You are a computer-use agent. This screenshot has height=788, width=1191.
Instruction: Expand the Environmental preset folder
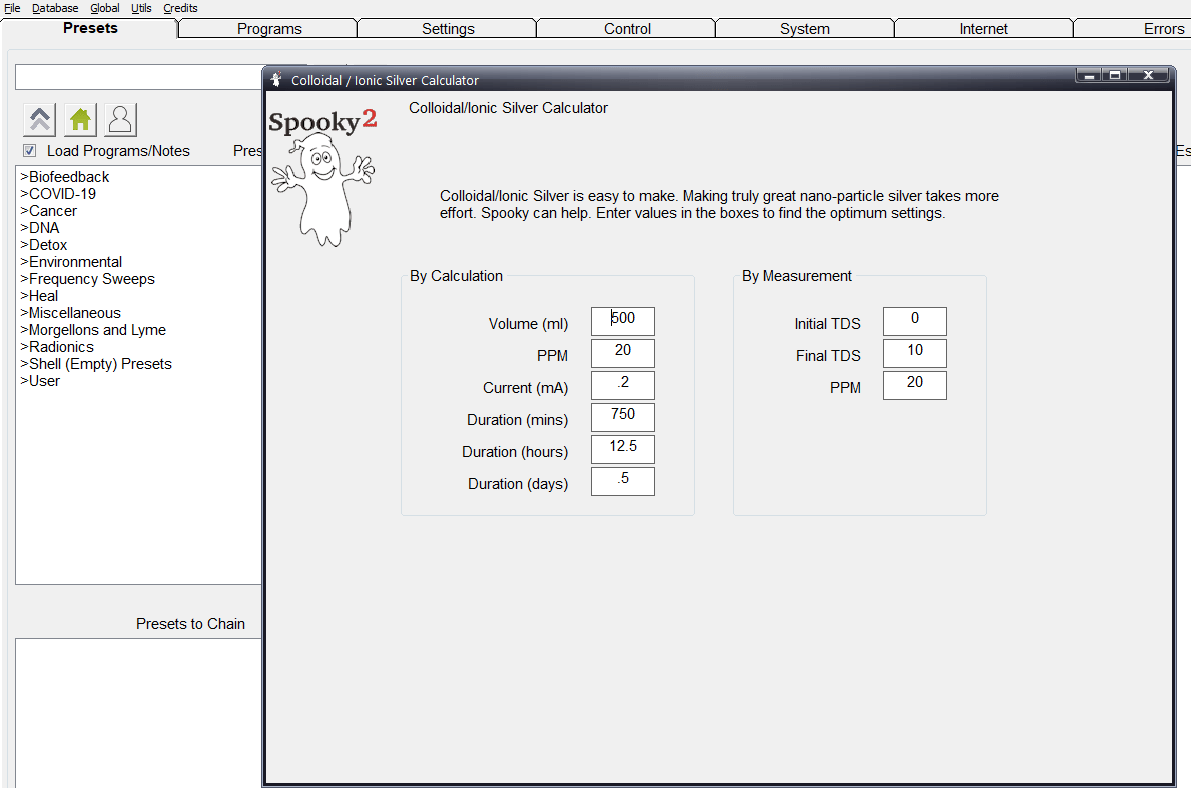pyautogui.click(x=71, y=262)
